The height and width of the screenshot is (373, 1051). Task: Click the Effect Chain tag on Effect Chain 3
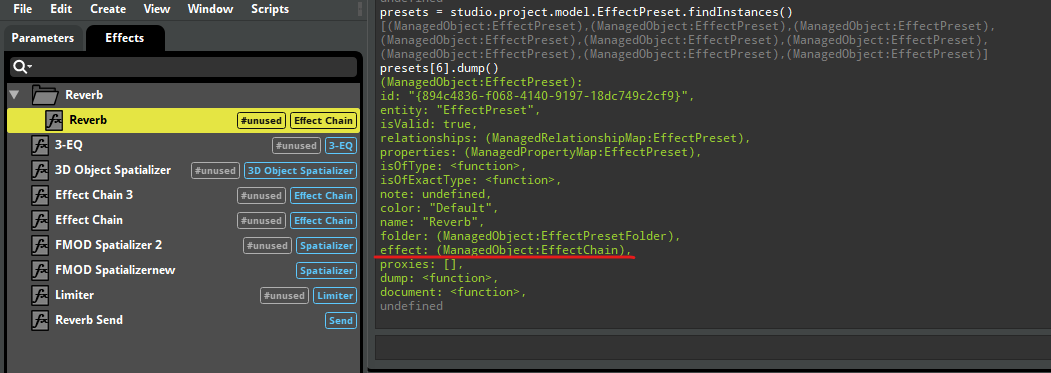323,195
